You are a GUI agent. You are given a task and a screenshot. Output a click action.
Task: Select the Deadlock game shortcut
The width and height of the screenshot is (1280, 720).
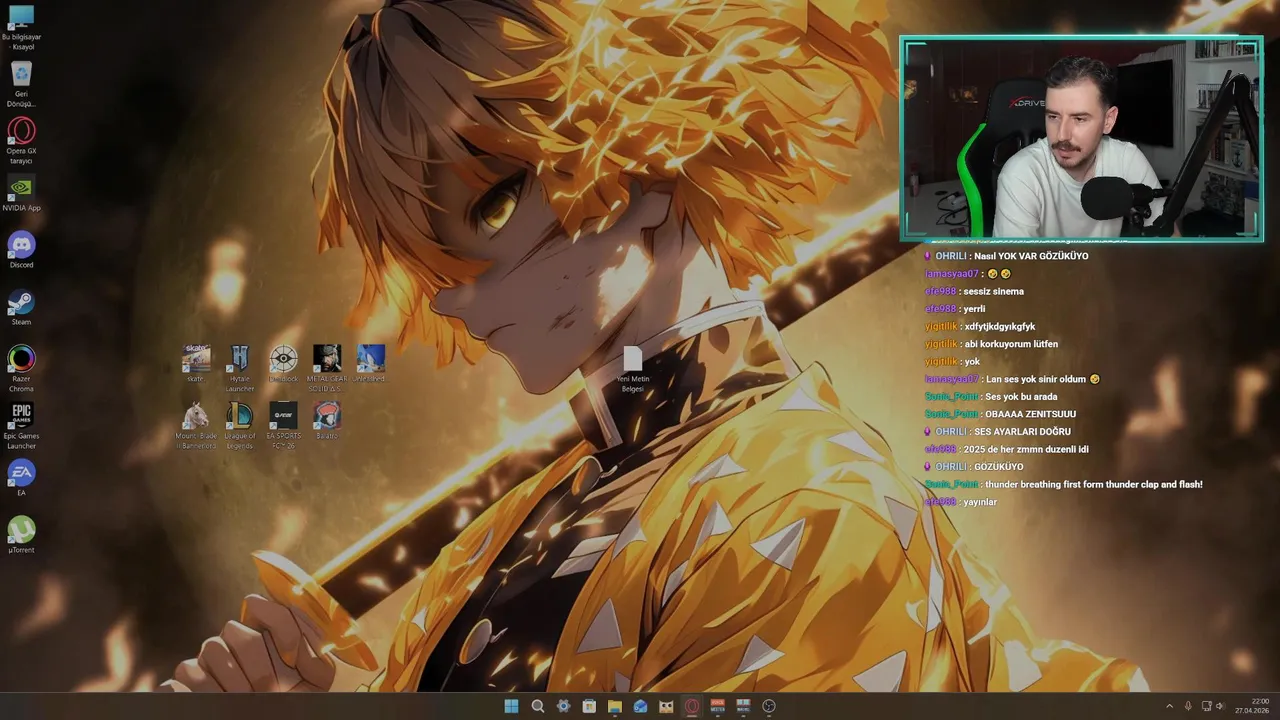point(283,364)
